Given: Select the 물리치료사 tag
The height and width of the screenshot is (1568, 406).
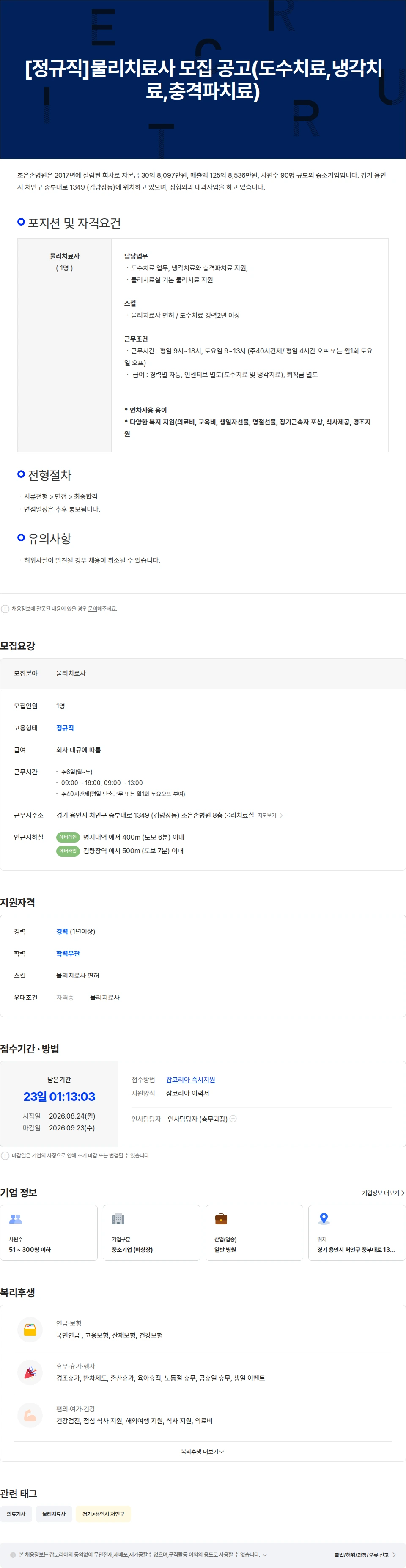Looking at the screenshot, I should (x=54, y=1514).
